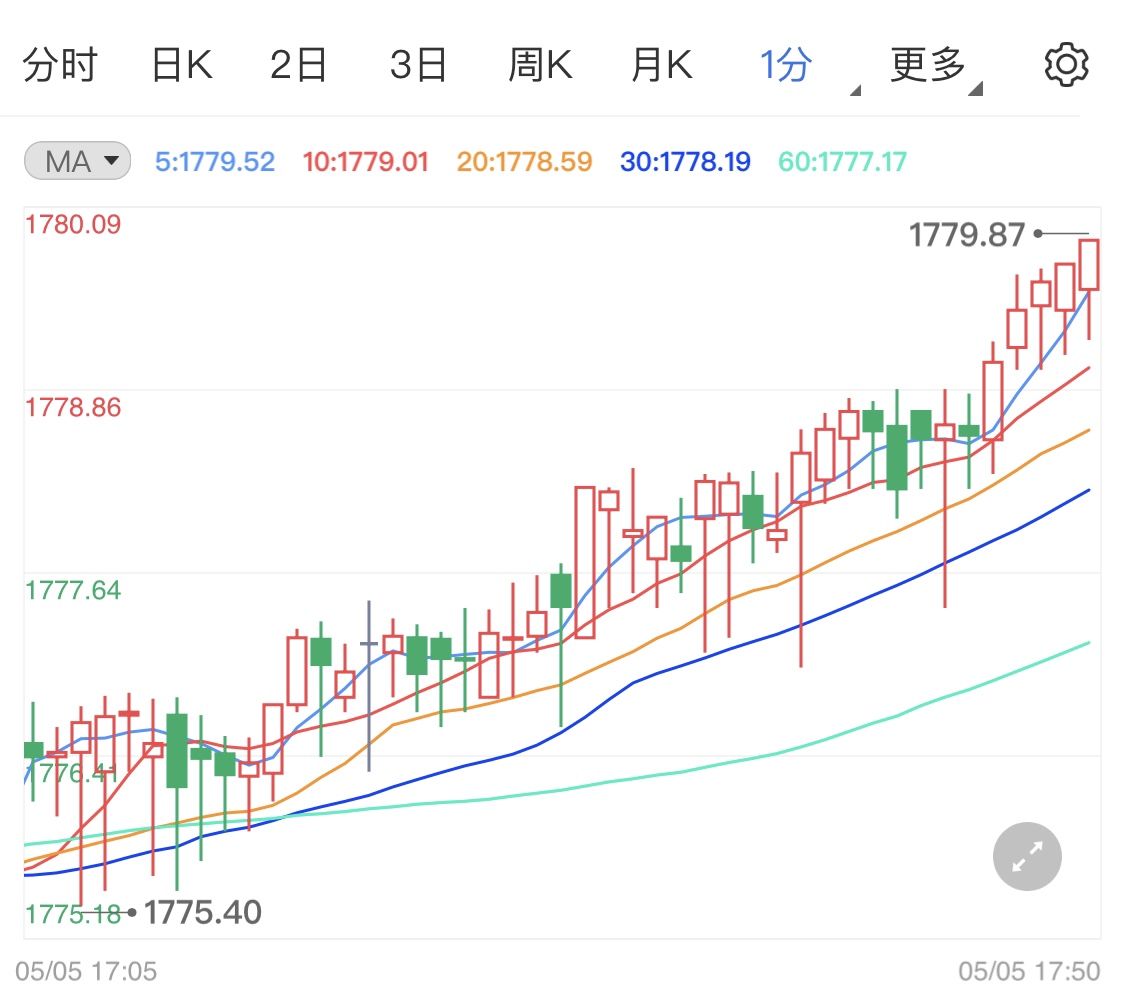
Task: Open the chart settings gear icon
Action: [x=1066, y=65]
